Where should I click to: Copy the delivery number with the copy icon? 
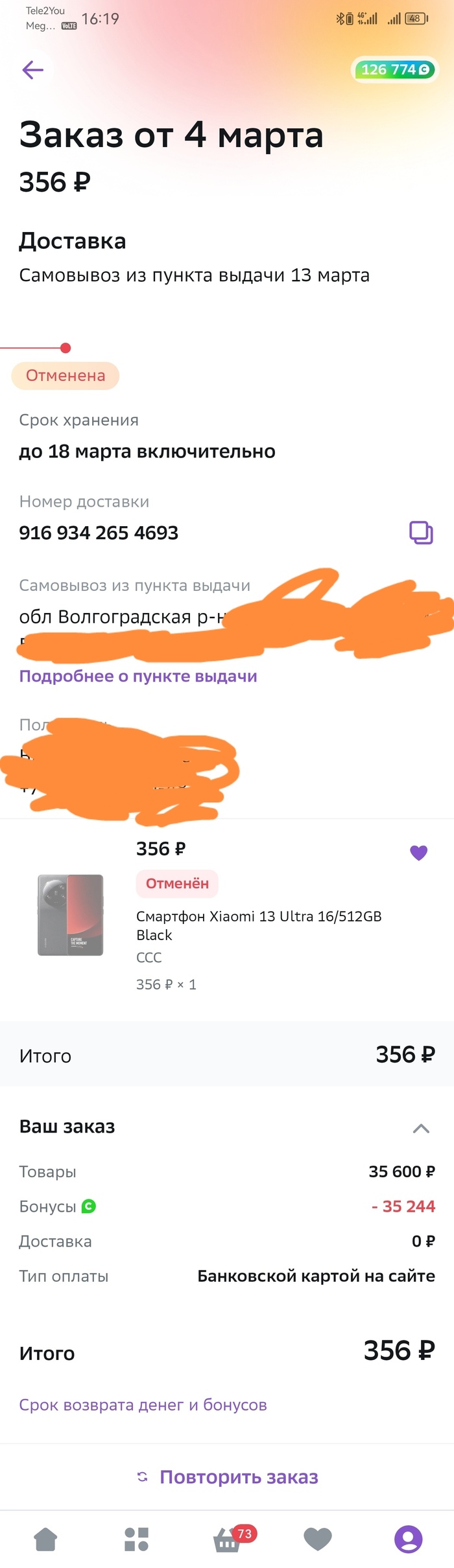[x=421, y=533]
